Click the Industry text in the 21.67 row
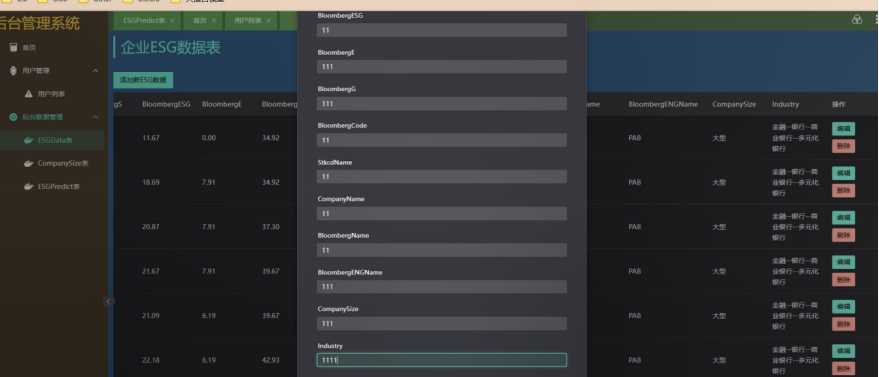The image size is (879, 377). point(795,271)
